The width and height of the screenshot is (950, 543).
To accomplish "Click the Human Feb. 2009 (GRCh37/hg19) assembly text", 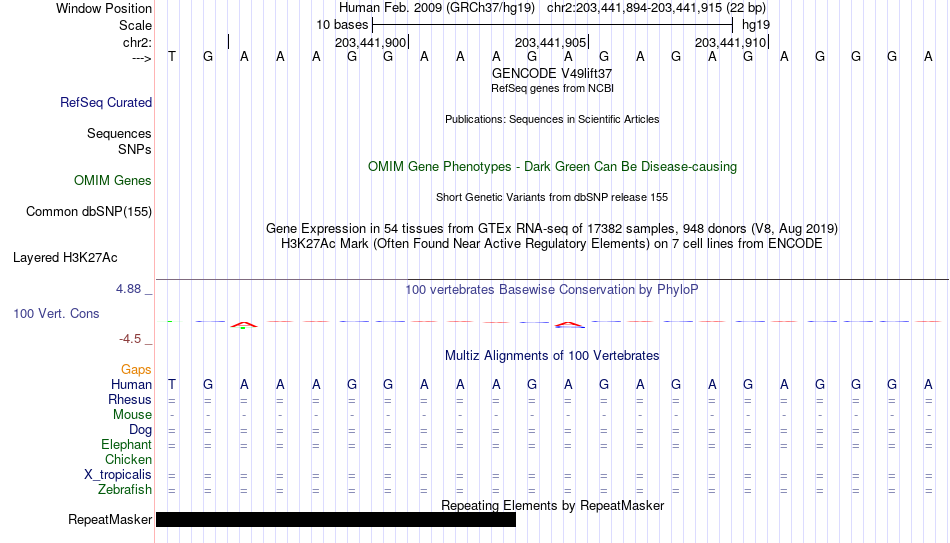I will pos(437,8).
